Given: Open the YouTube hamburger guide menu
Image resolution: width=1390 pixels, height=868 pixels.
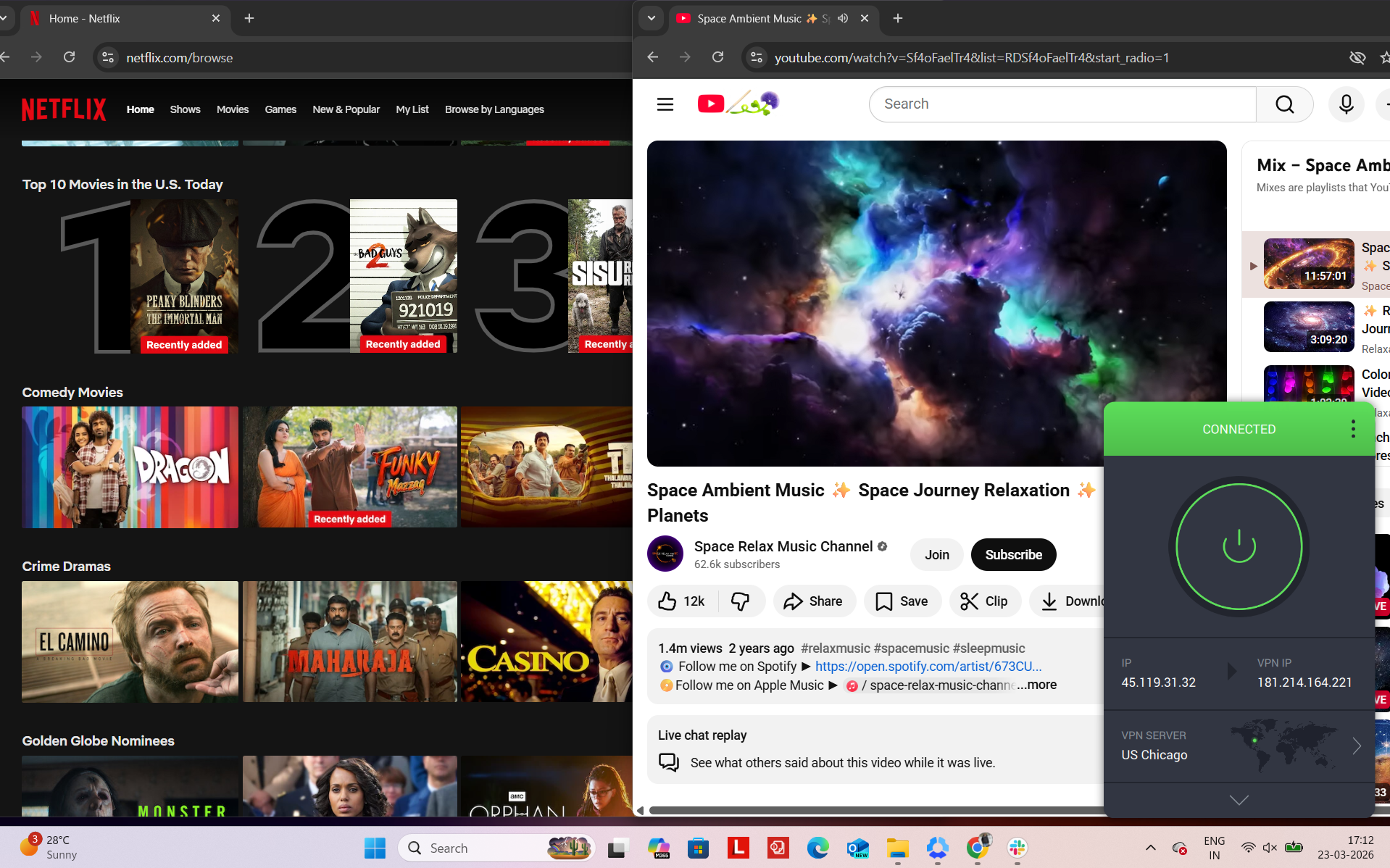Looking at the screenshot, I should [x=665, y=104].
